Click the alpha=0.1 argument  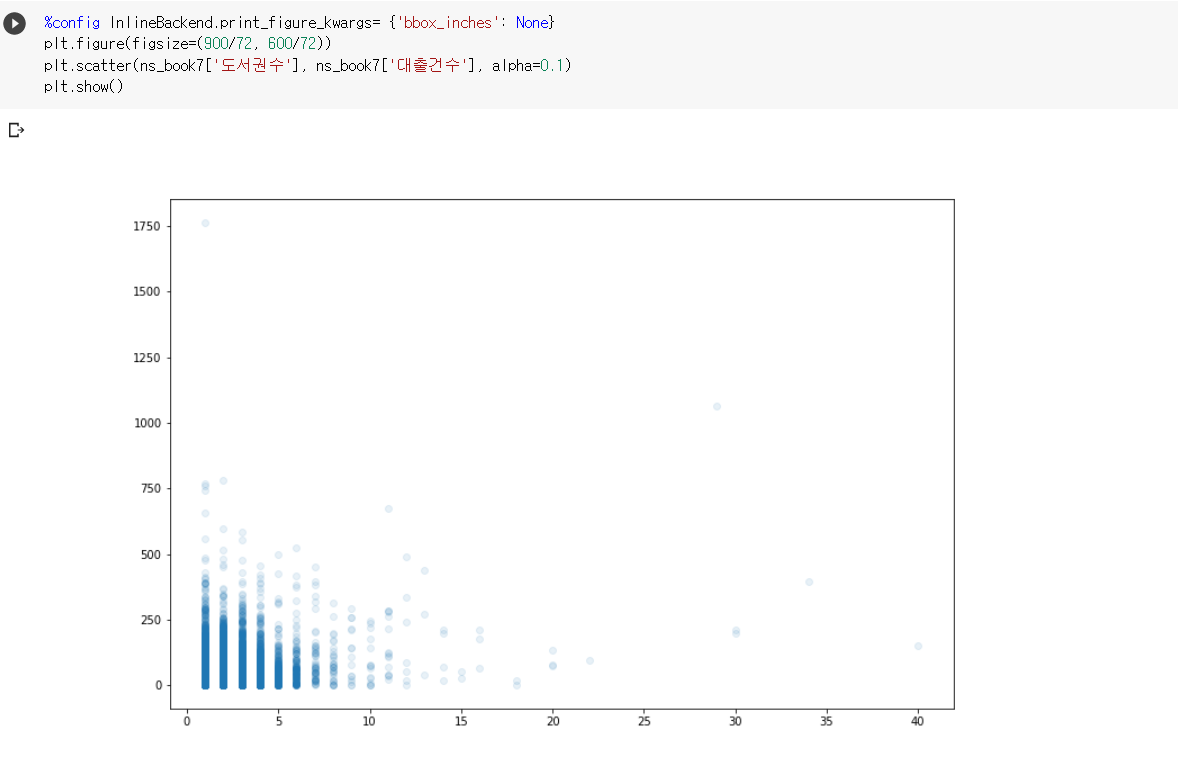(x=527, y=65)
